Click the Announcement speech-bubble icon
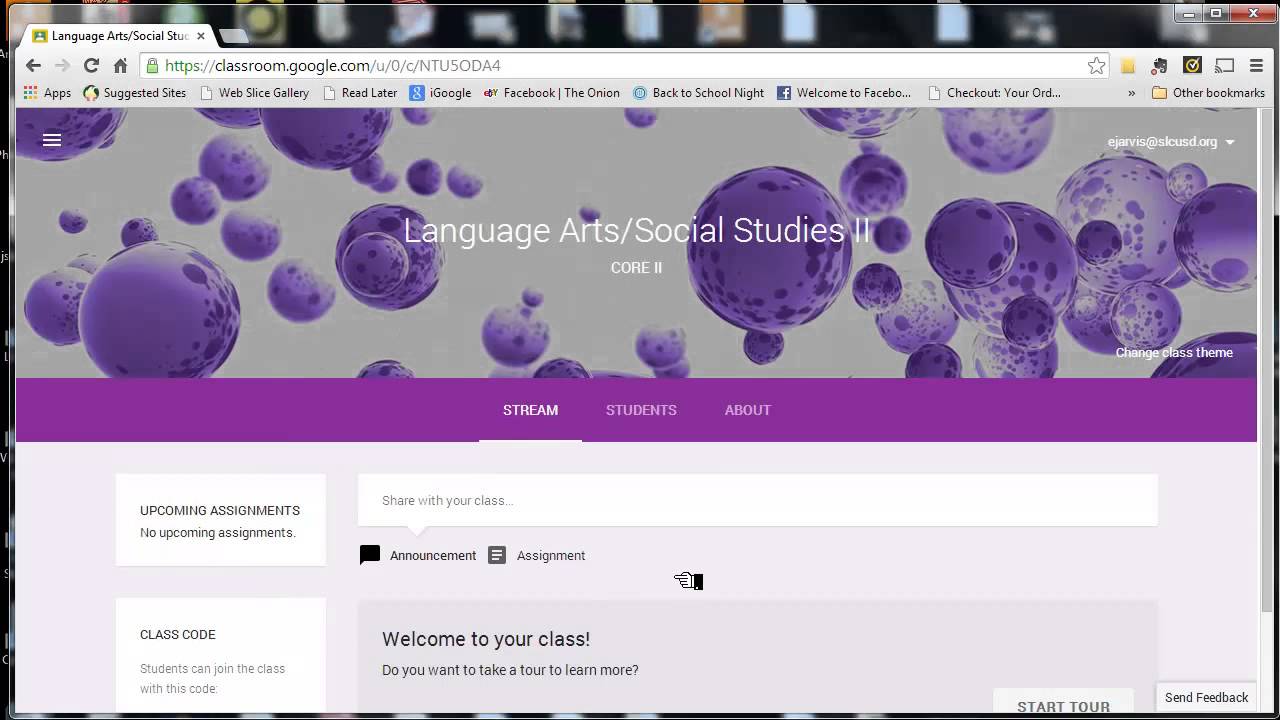Viewport: 1280px width, 720px height. [x=370, y=555]
